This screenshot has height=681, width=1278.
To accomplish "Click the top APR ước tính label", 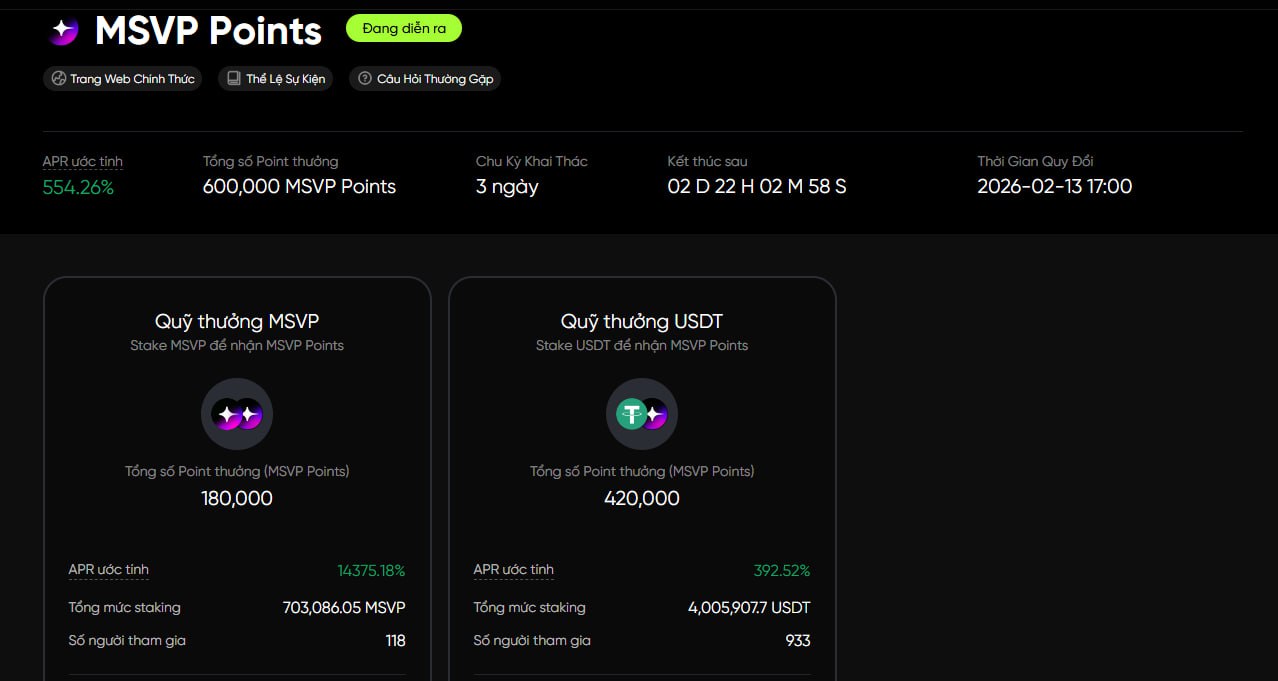I will (x=82, y=161).
